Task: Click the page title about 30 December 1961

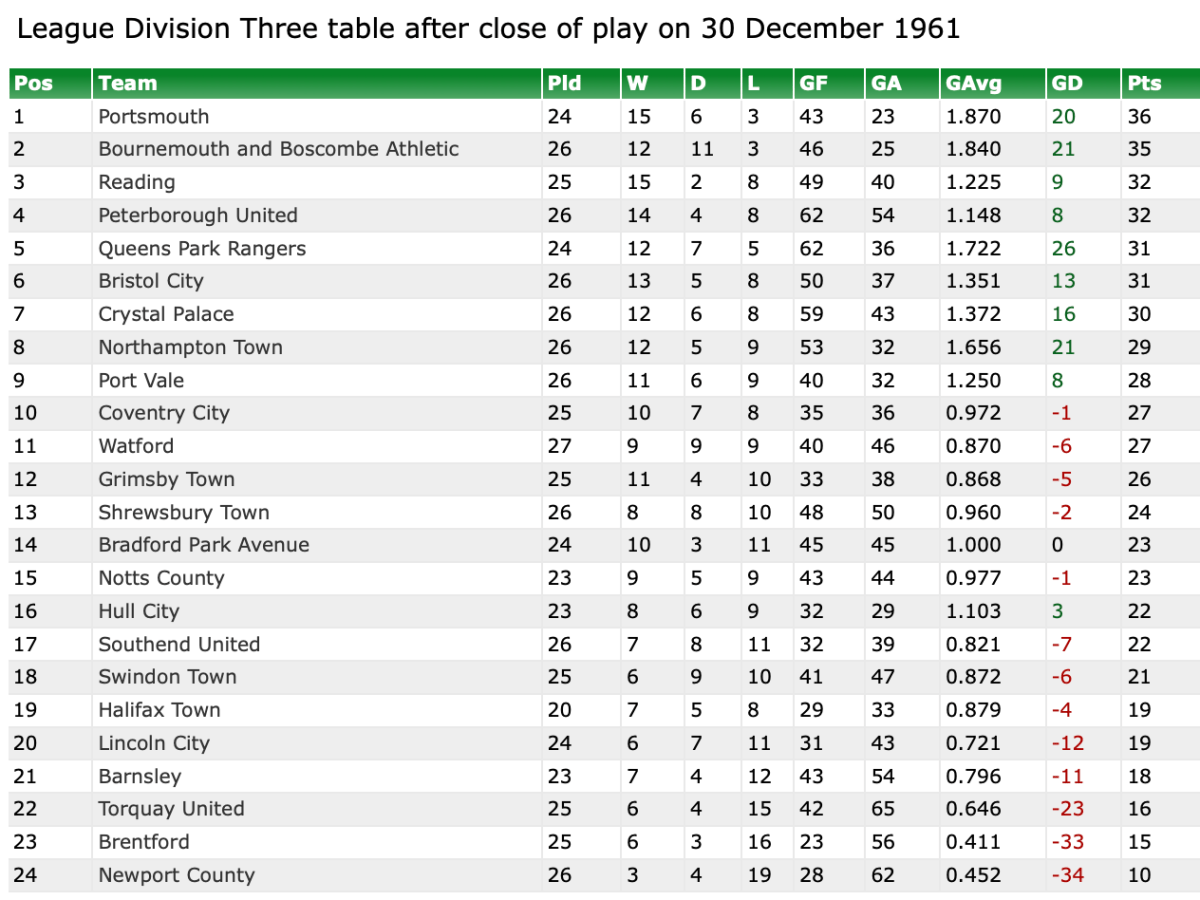Action: point(488,29)
